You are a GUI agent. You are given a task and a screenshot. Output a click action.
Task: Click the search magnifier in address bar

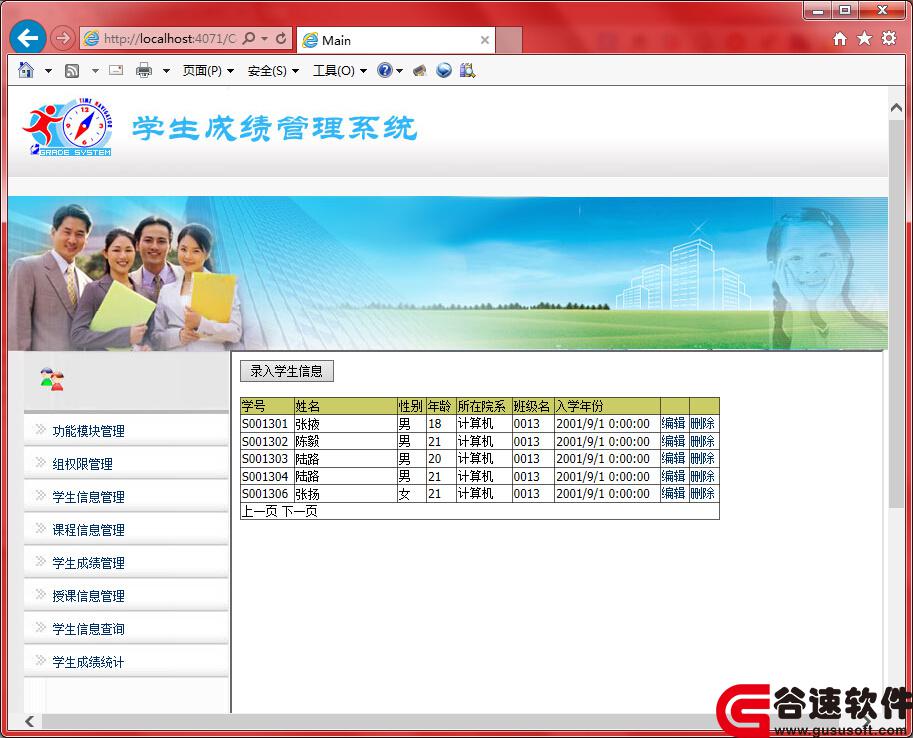point(249,38)
